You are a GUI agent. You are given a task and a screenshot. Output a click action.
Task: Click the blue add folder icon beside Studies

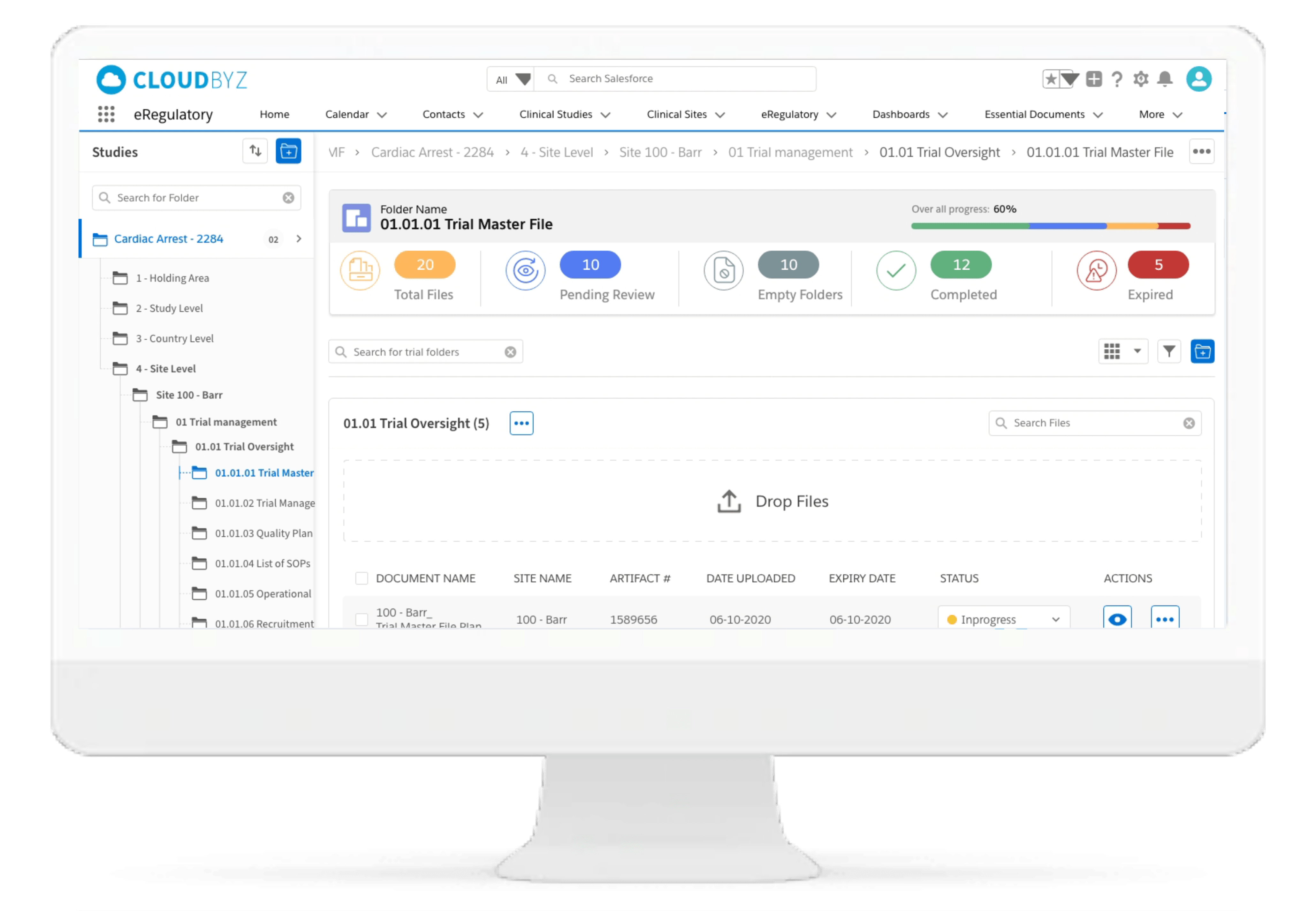coord(288,151)
